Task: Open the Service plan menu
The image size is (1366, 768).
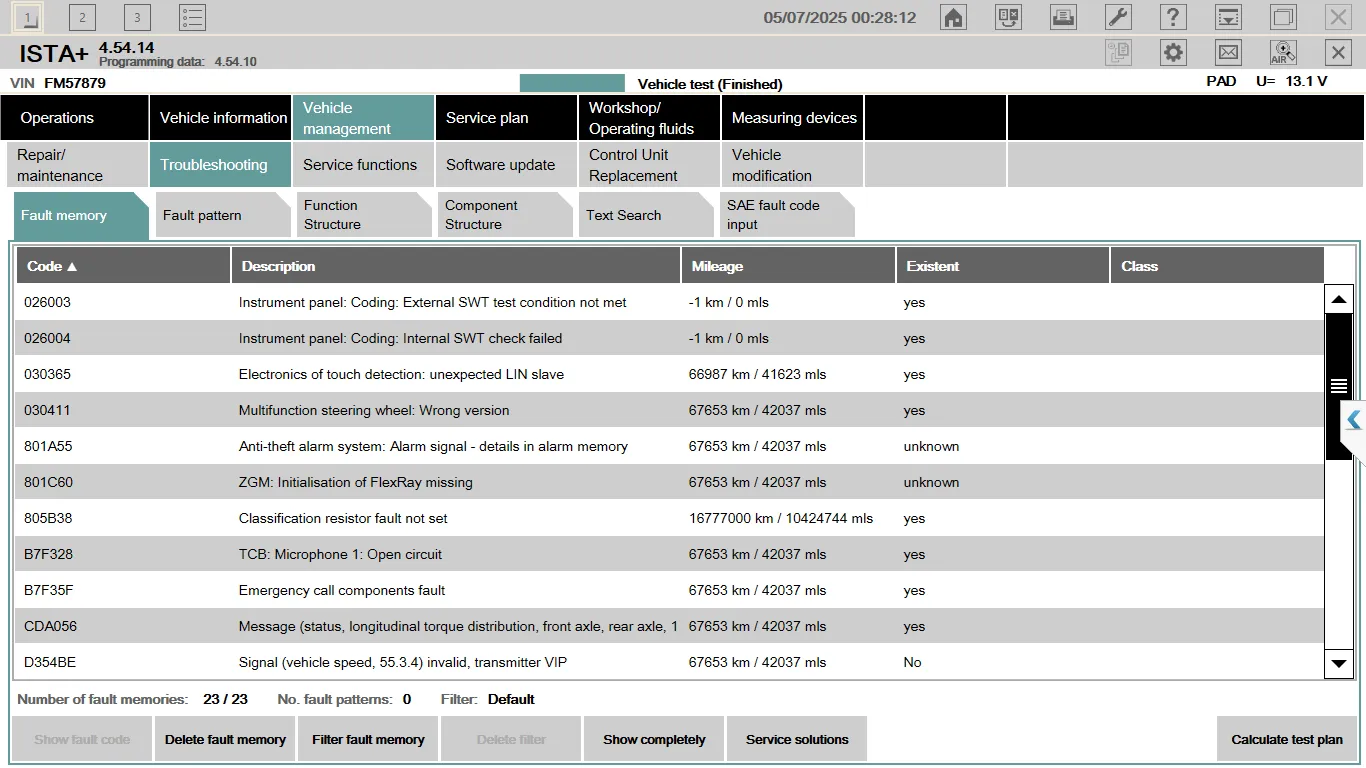Action: (506, 117)
